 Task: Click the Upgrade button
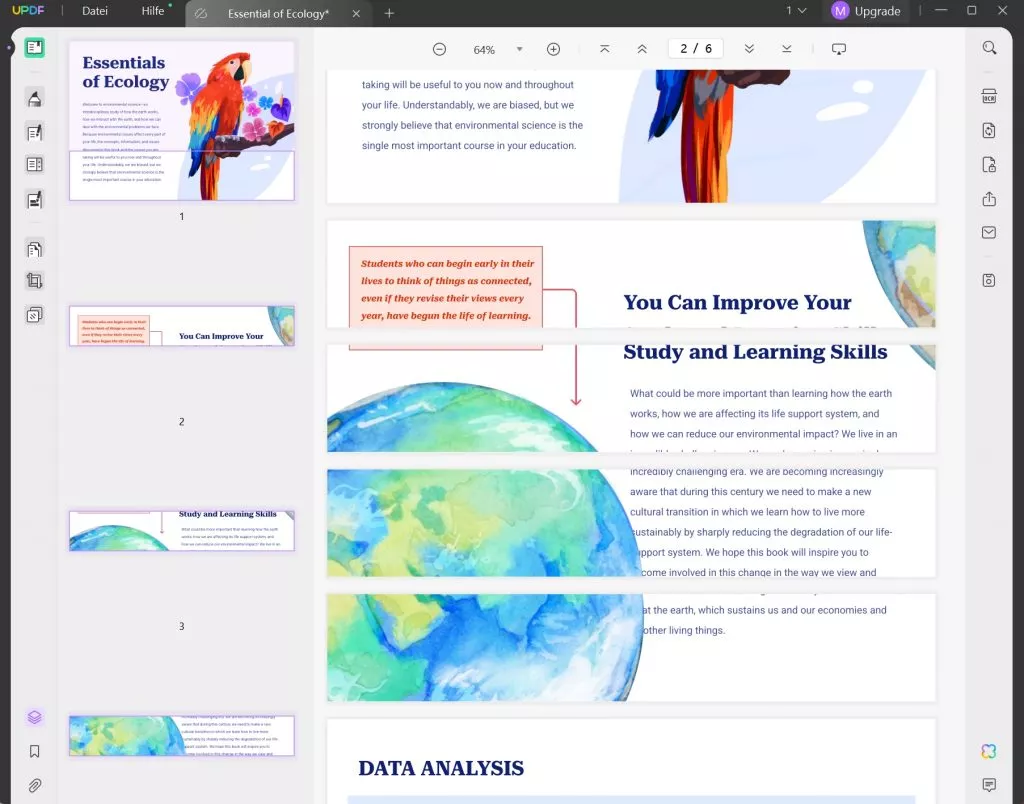click(866, 10)
